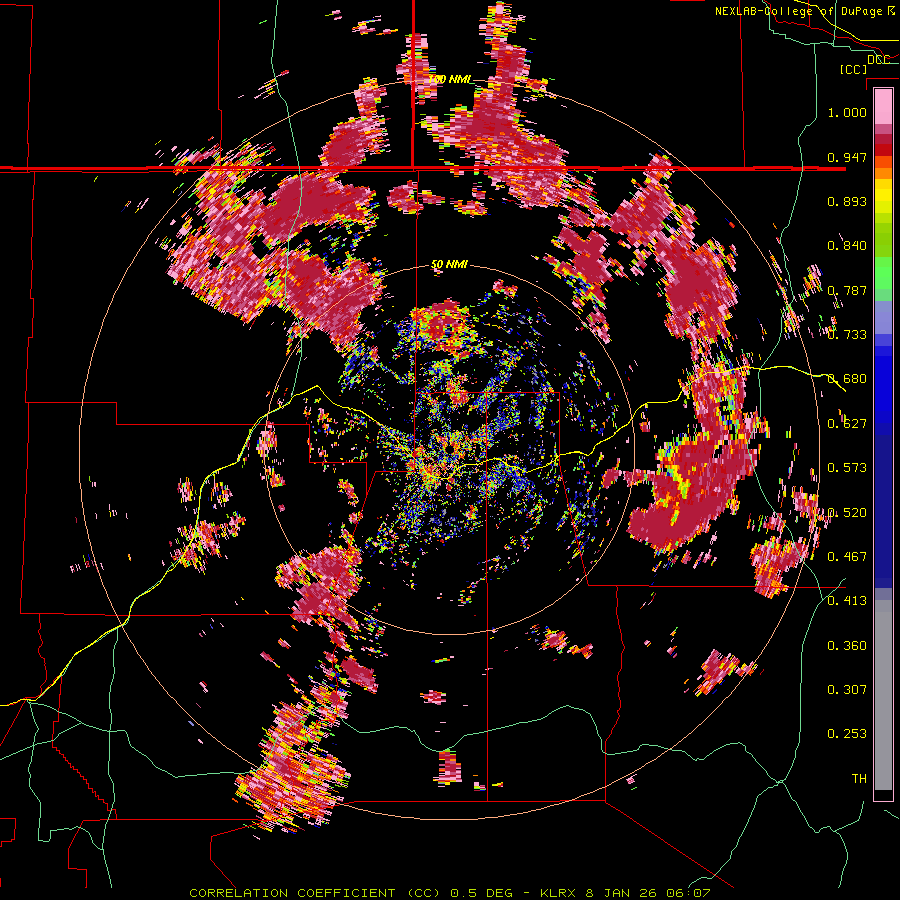Click the 0.787 legend value
900x900 pixels.
(x=847, y=290)
